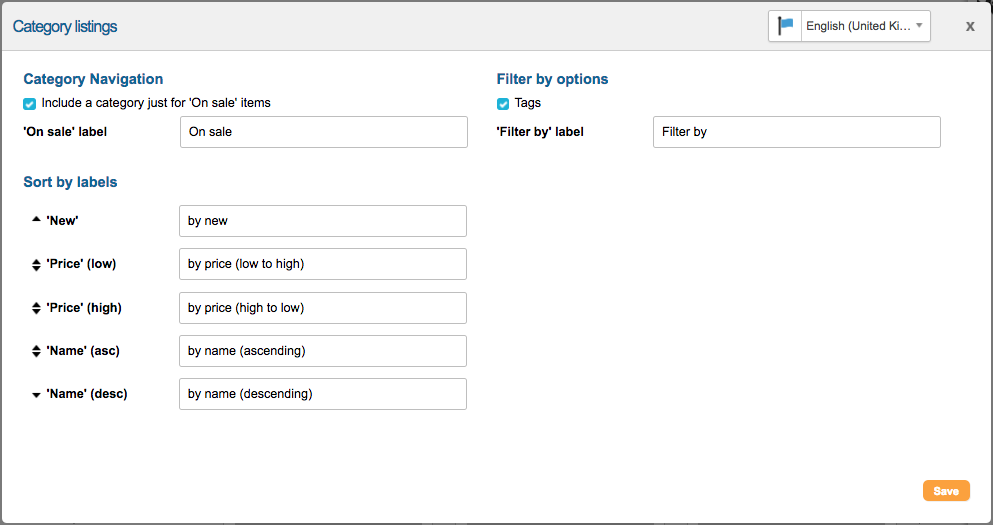Edit the 'by new' sort label field
Screen dimensions: 993x525
coord(322,221)
